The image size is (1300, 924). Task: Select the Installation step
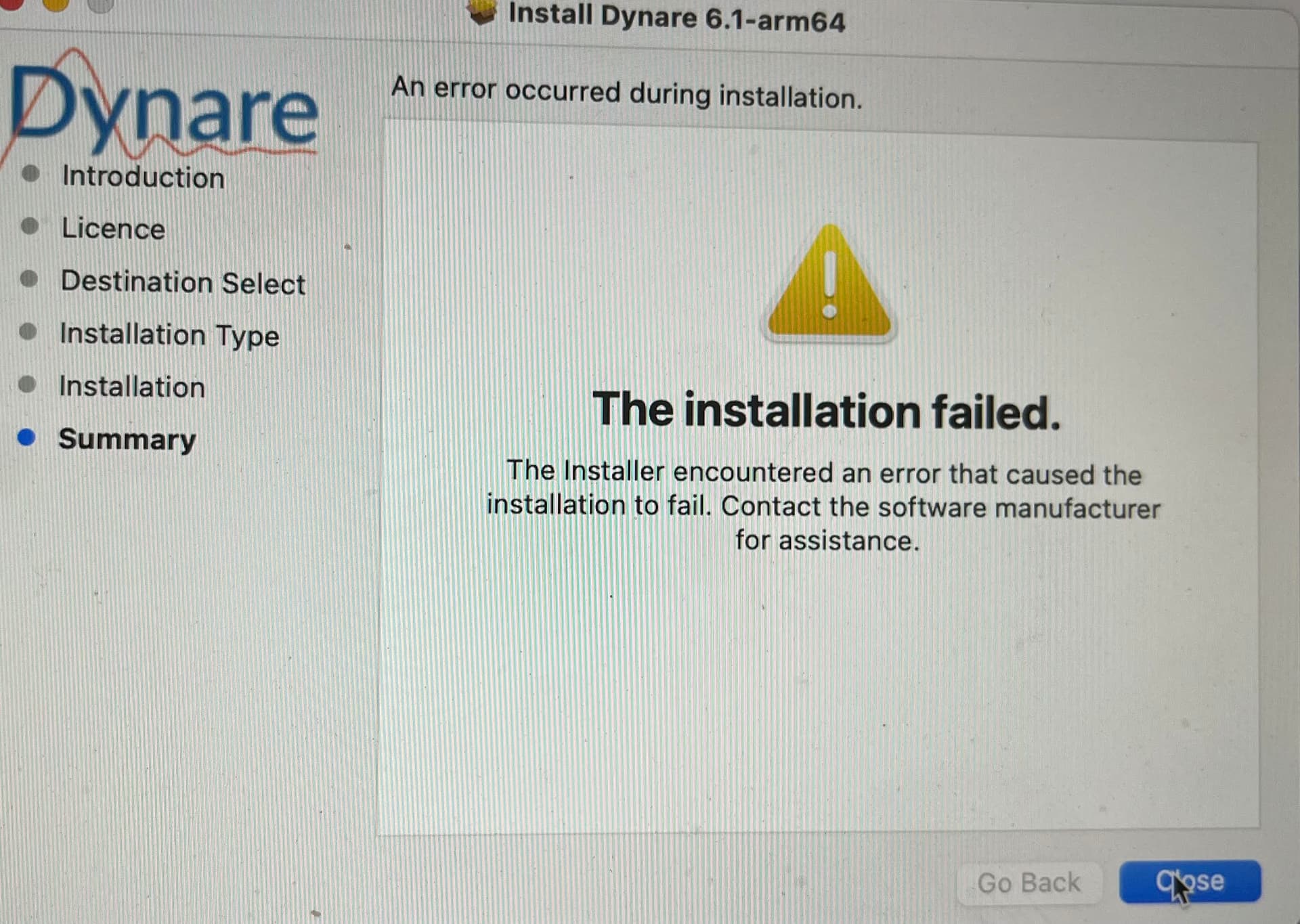tap(132, 387)
